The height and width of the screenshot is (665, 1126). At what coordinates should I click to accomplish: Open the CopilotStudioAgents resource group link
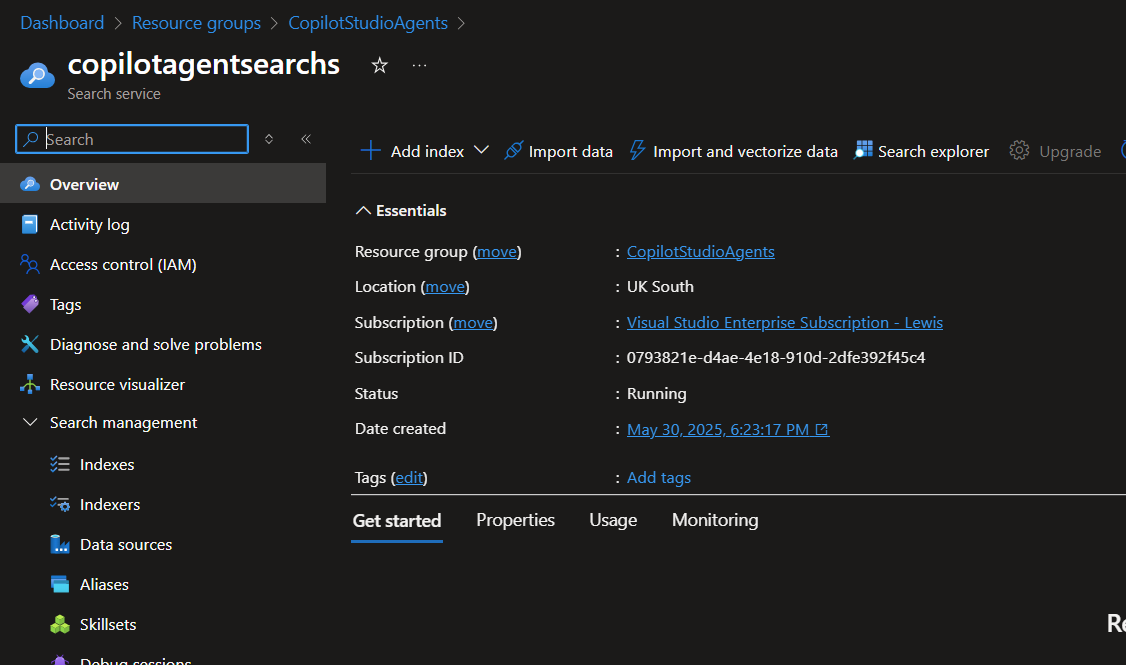pyautogui.click(x=700, y=251)
